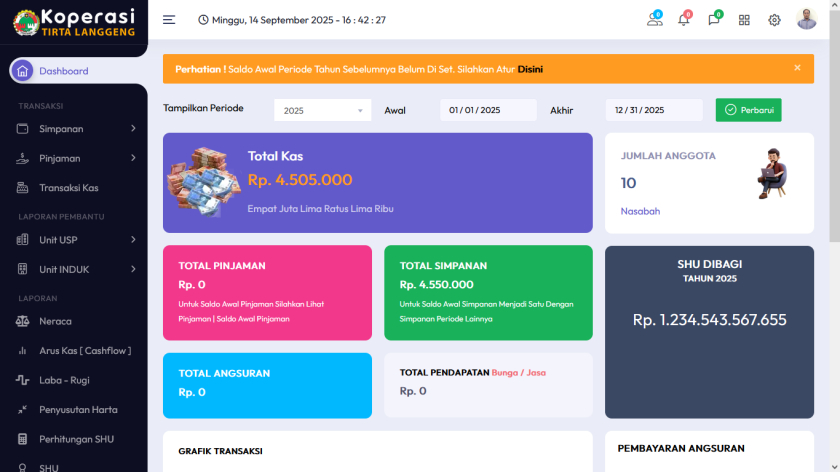
Task: Dismiss the orange Perhatian alert banner
Action: (797, 68)
